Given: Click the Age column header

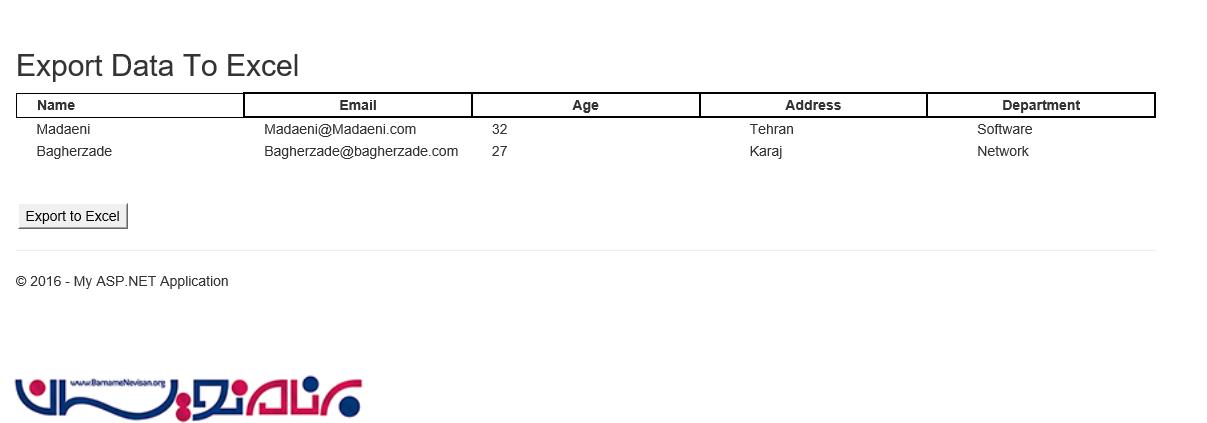Looking at the screenshot, I should [x=586, y=105].
